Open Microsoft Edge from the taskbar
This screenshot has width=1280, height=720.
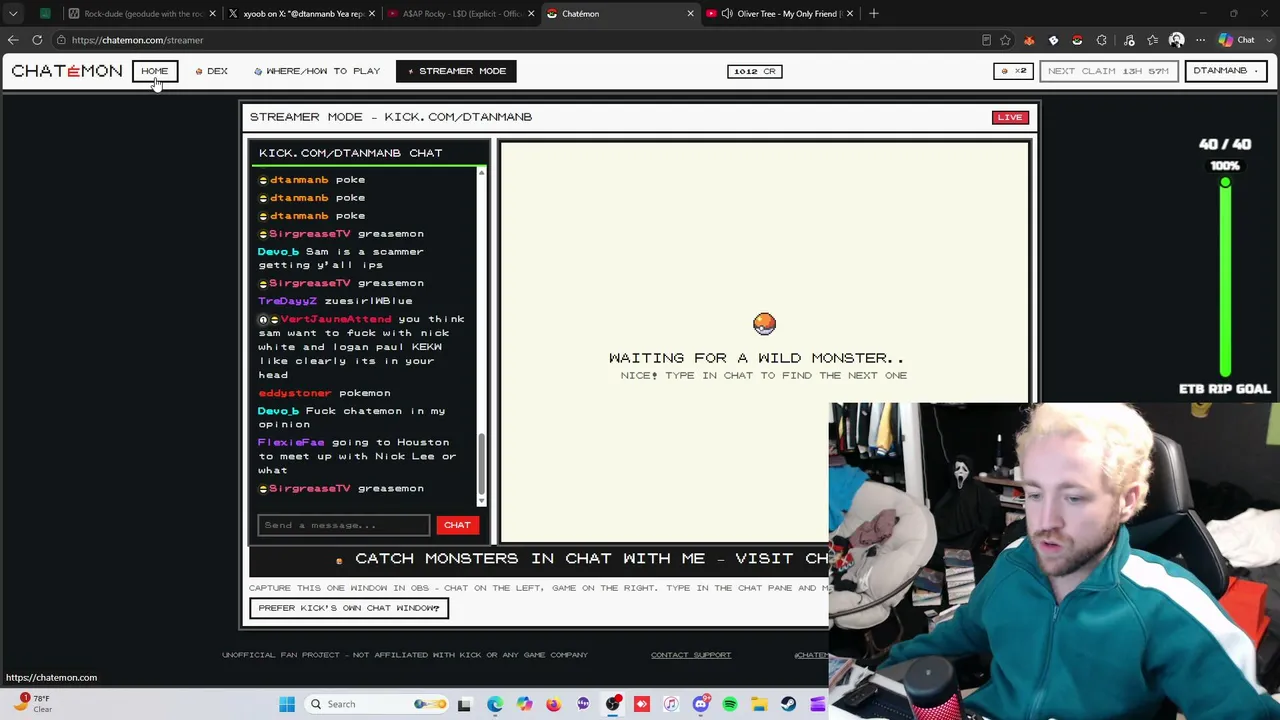[x=495, y=704]
